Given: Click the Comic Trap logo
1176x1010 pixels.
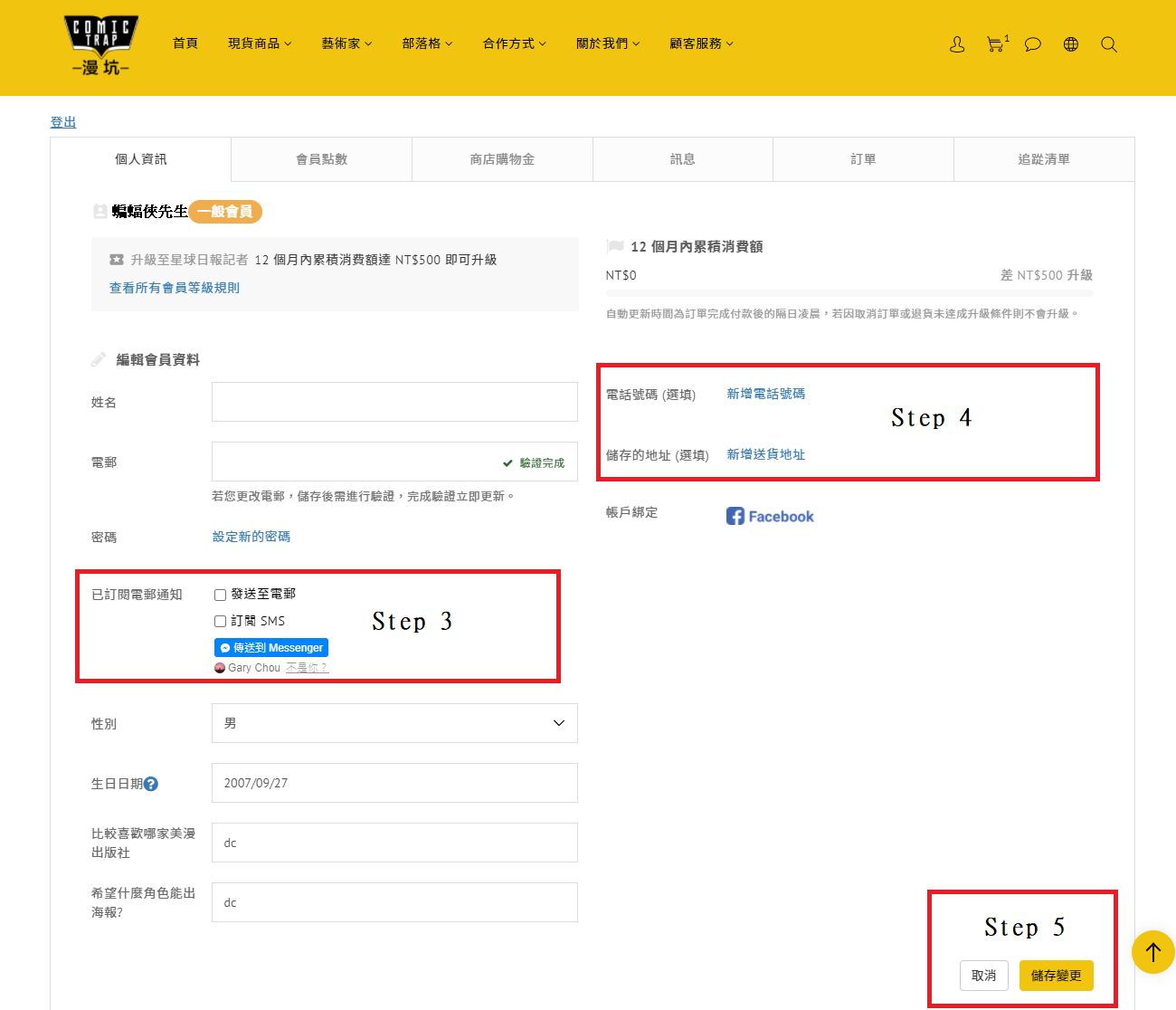Looking at the screenshot, I should [100, 44].
